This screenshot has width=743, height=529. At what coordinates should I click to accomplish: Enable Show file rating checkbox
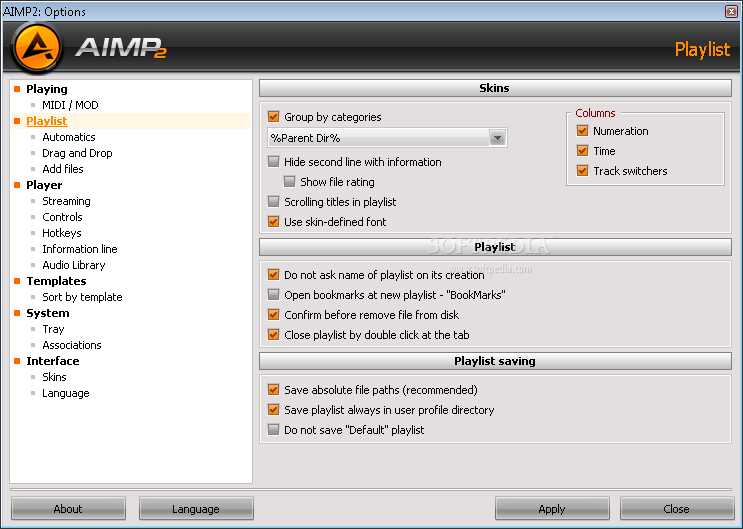(290, 182)
